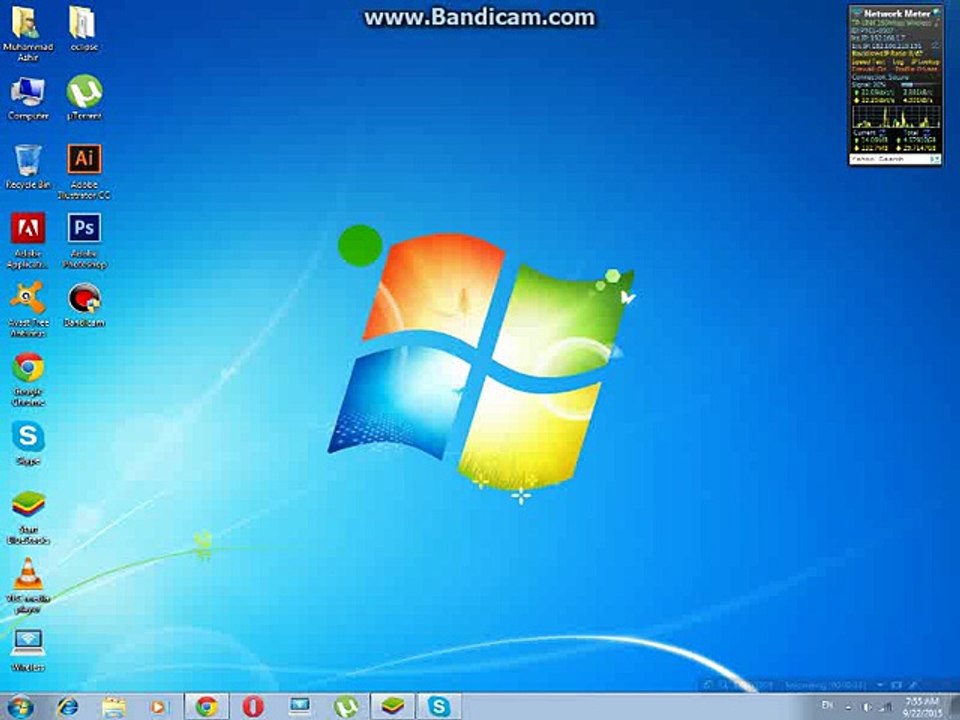Click inside the Network Meter search box
Image resolution: width=960 pixels, height=720 pixels.
point(888,159)
